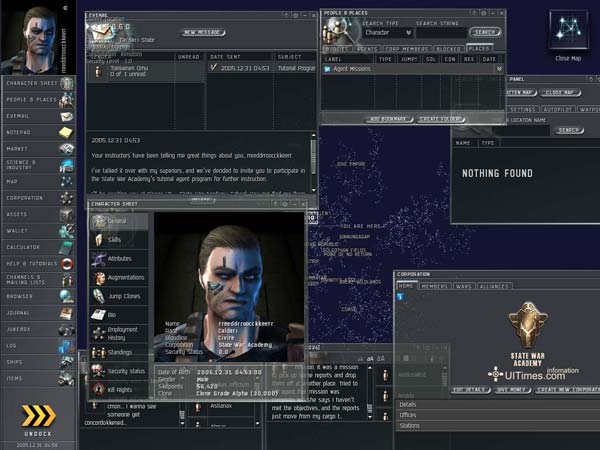Screen dimensions: 600x450
Task: Switch to Agents tab
Action: tap(367, 49)
